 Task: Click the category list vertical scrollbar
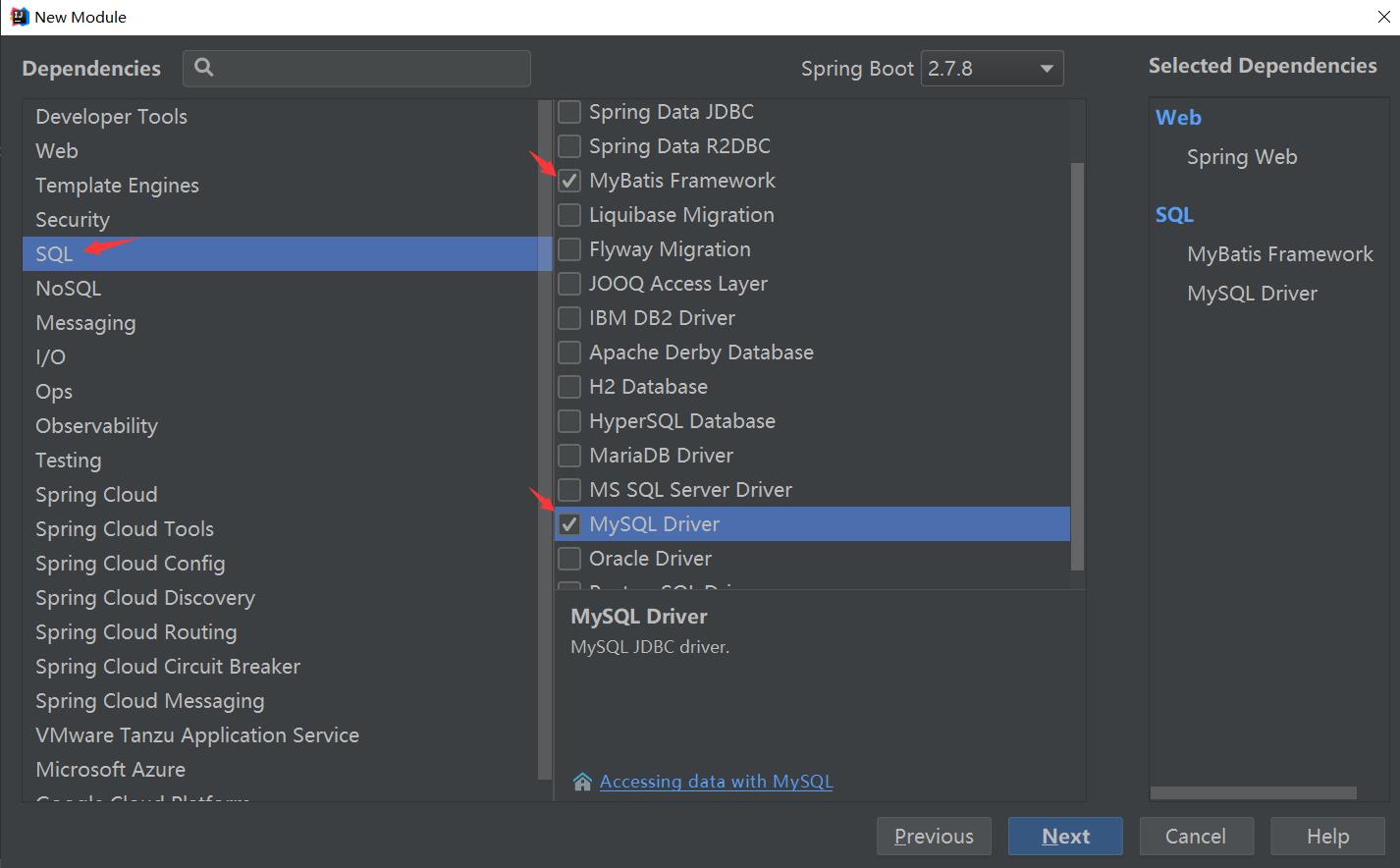pyautogui.click(x=546, y=440)
